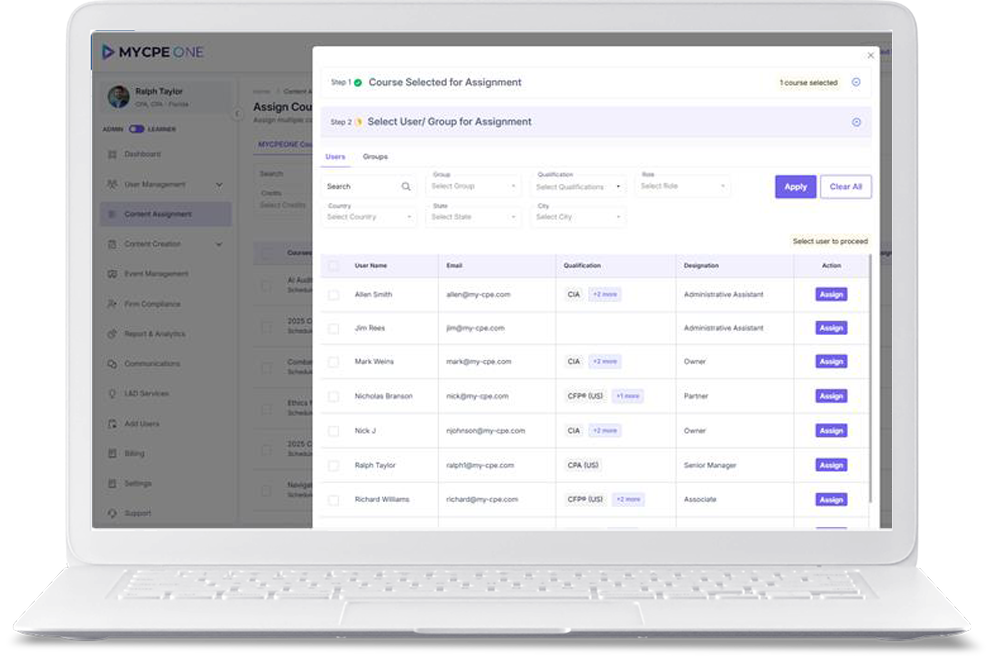
Task: Check the box for Nicholas Branson
Action: (333, 397)
